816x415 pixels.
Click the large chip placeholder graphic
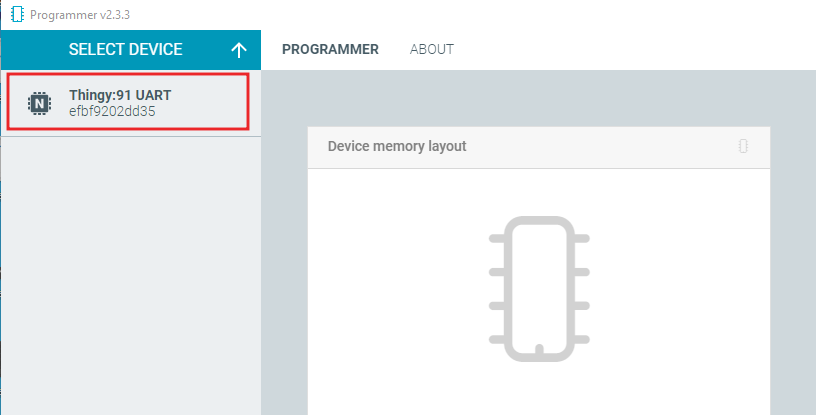[539, 289]
